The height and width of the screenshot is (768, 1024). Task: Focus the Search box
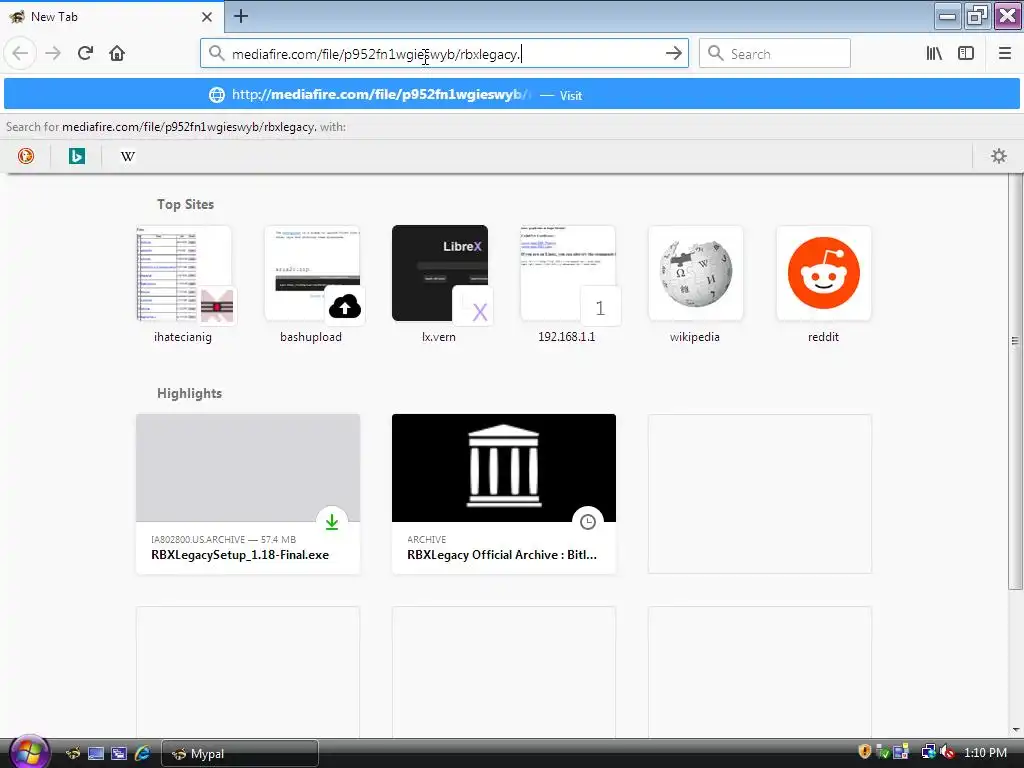click(775, 54)
